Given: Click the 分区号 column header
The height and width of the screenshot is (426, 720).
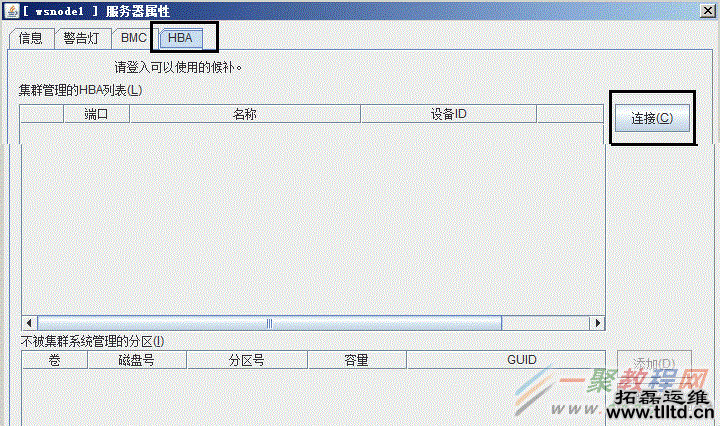Looking at the screenshot, I should [245, 360].
